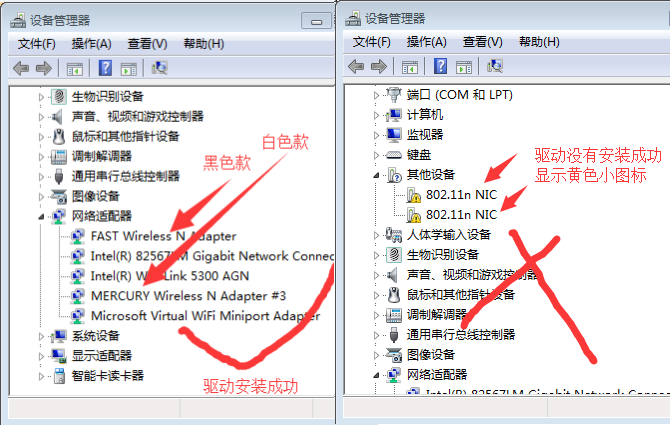Open 操作(A) menu in left window
The image size is (670, 425).
click(x=91, y=44)
